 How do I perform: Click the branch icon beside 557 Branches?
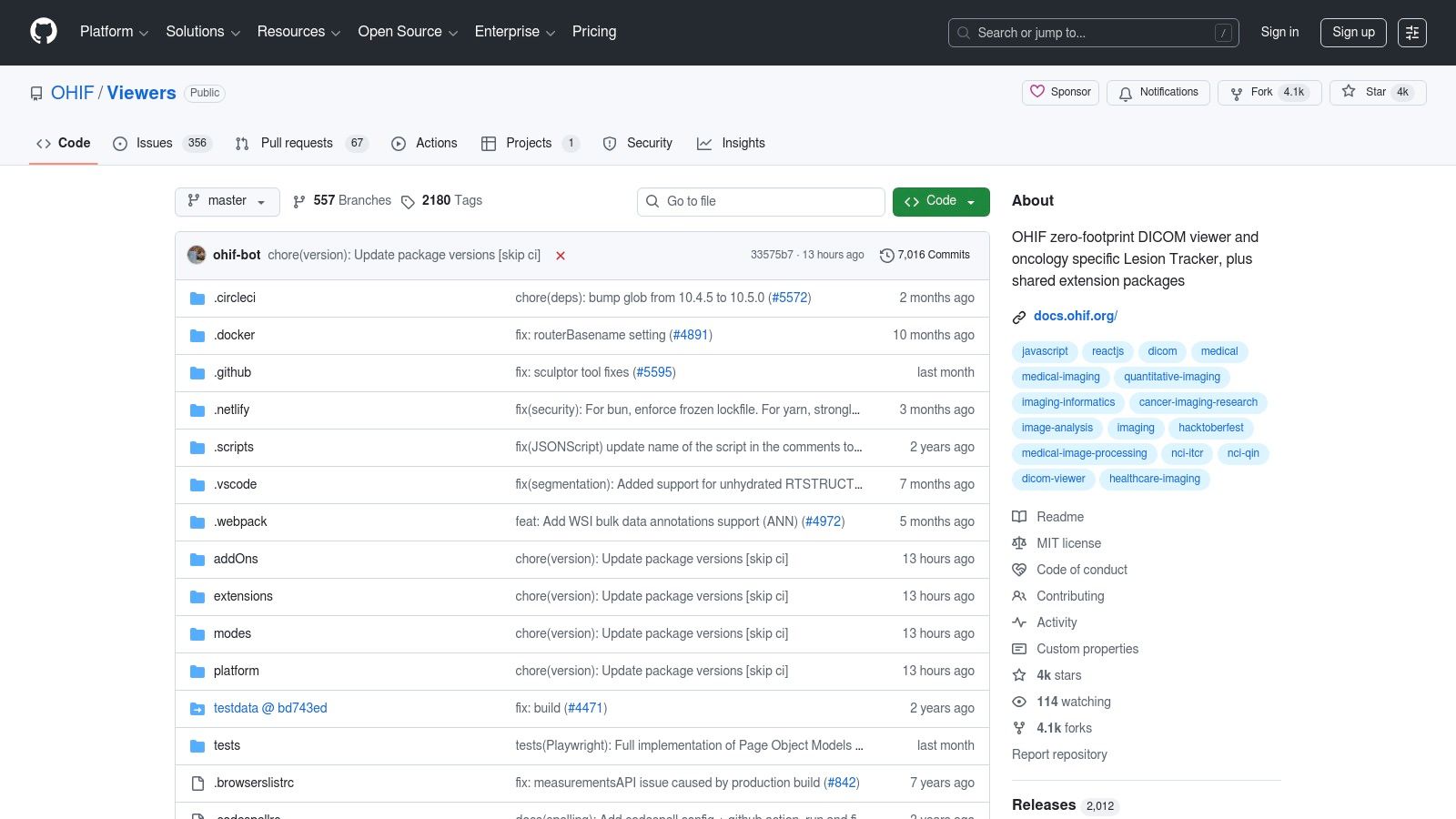click(300, 200)
